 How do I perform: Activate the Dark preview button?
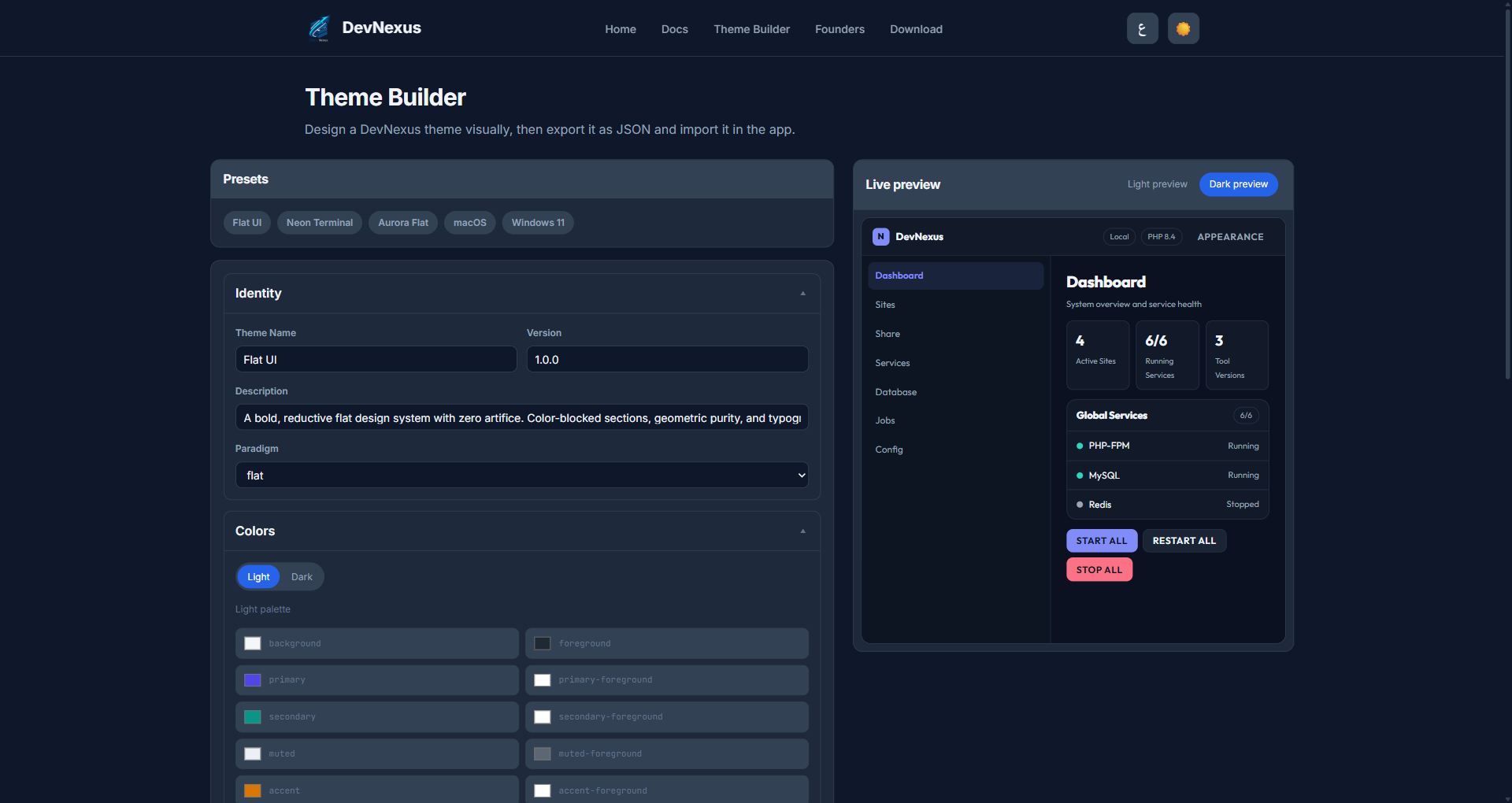[1238, 184]
